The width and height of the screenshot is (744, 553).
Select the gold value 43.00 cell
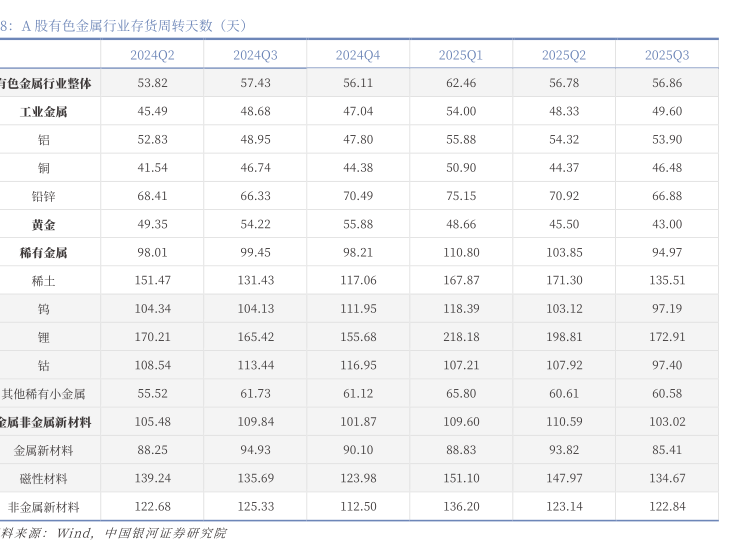coord(667,225)
